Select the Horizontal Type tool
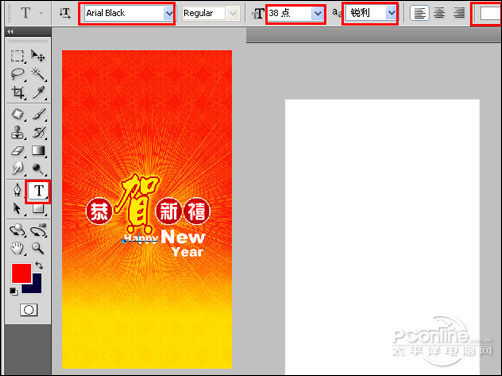Image resolution: width=502 pixels, height=376 pixels. (x=39, y=191)
